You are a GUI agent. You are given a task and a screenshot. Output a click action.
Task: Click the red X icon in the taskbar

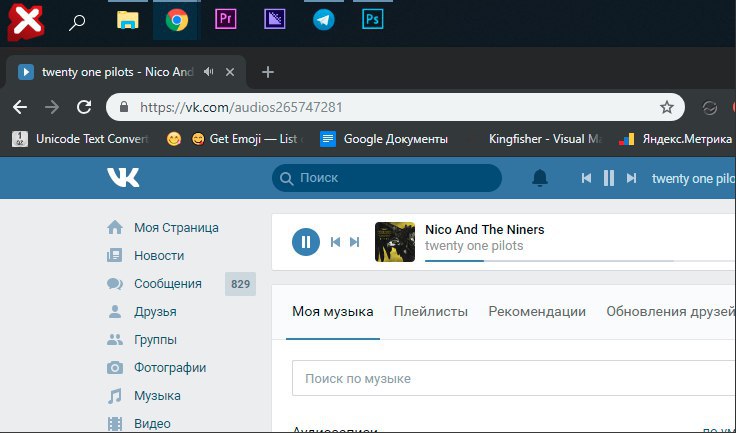tap(26, 21)
